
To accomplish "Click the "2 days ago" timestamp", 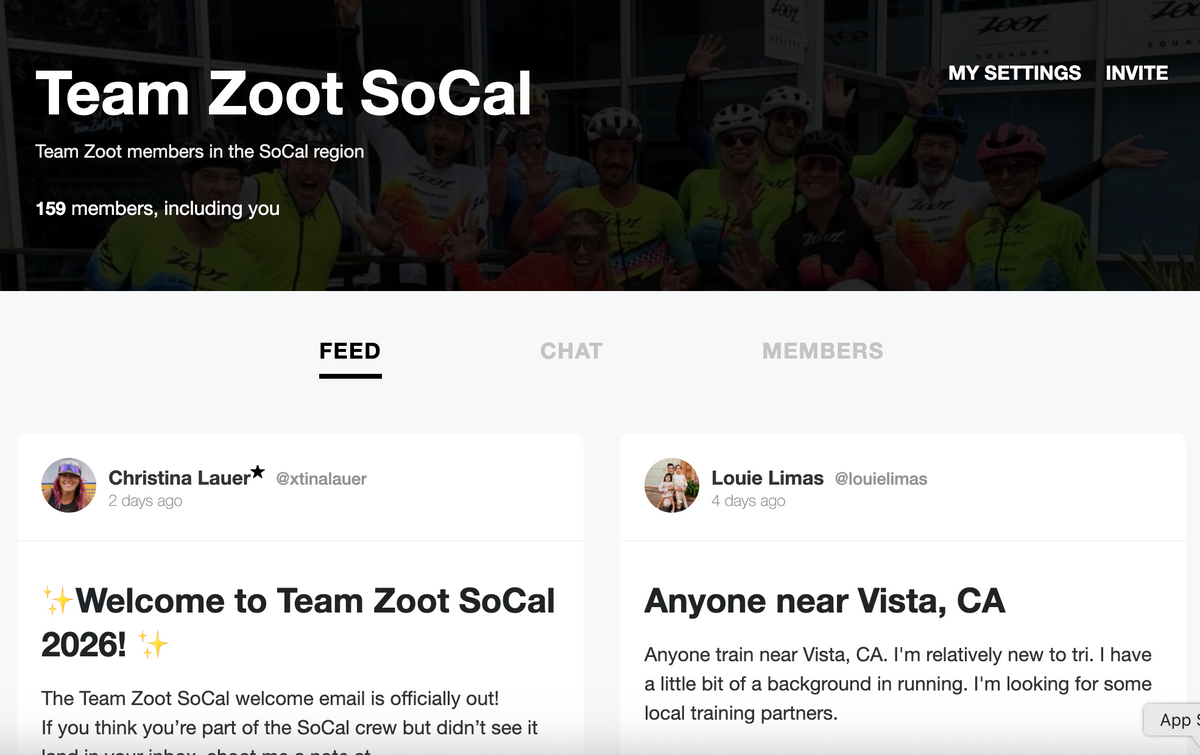I will (x=146, y=501).
